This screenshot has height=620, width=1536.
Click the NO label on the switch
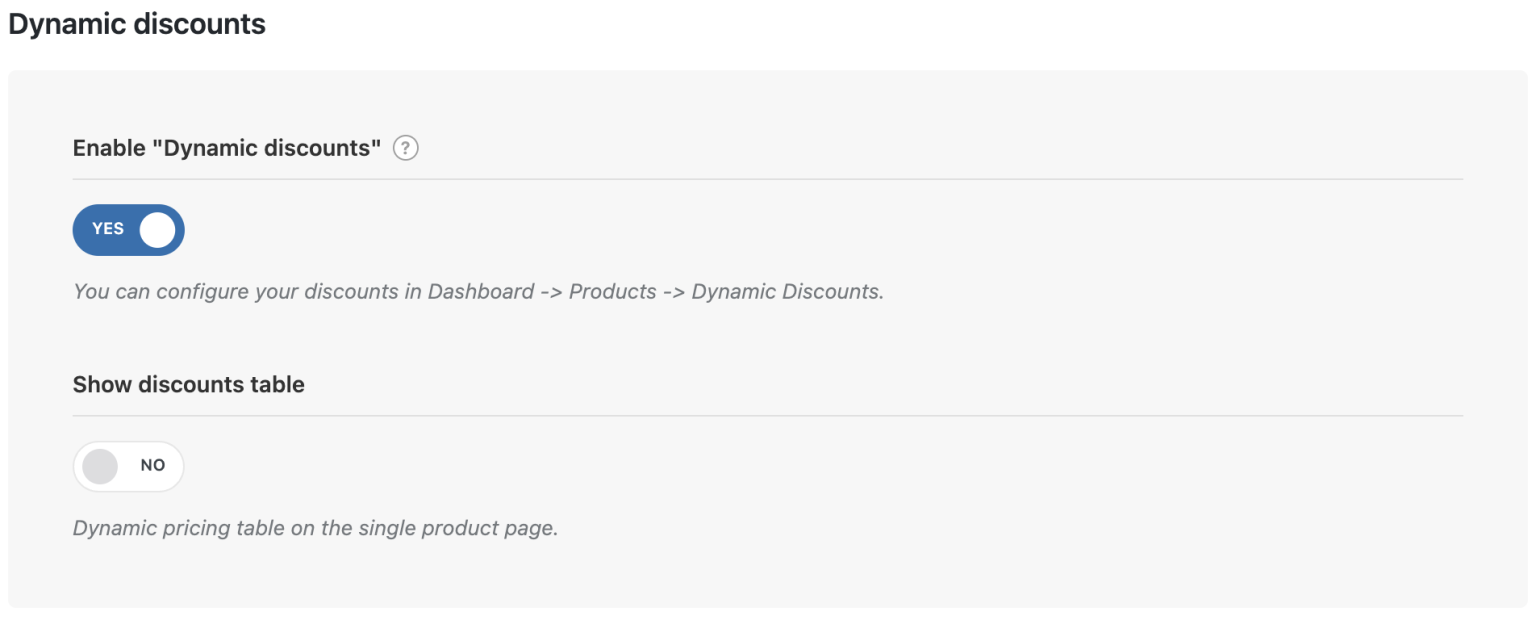153,466
